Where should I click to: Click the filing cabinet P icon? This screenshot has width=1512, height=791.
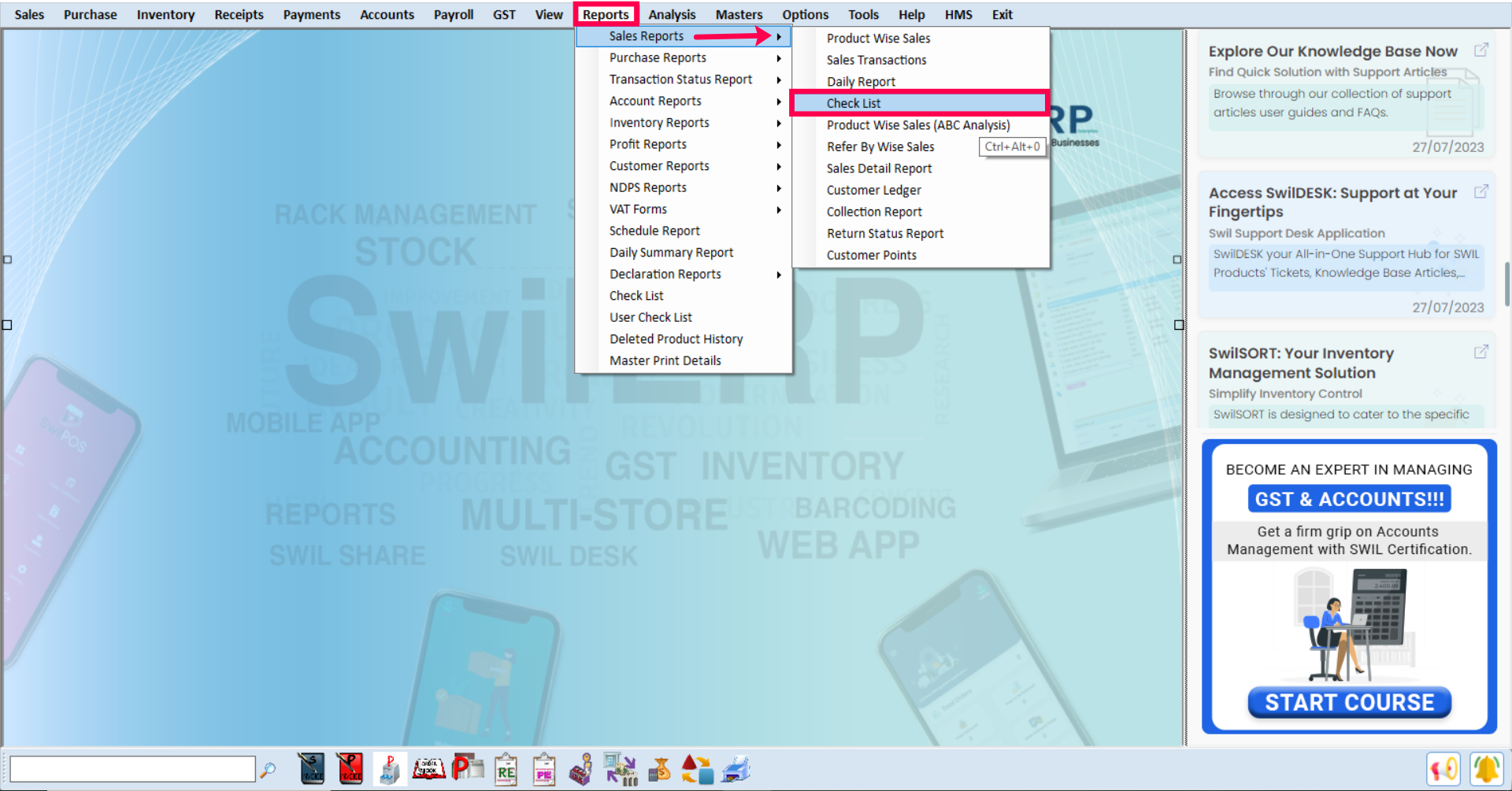pos(389,769)
